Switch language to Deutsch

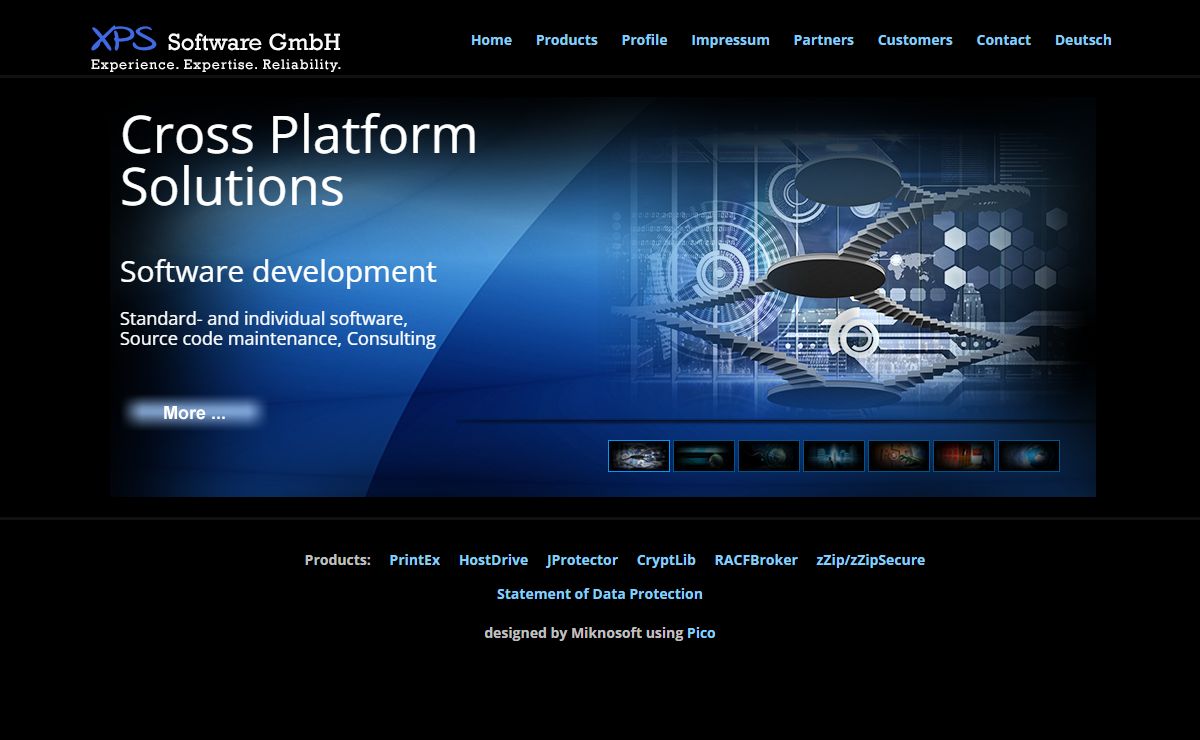[x=1083, y=40]
